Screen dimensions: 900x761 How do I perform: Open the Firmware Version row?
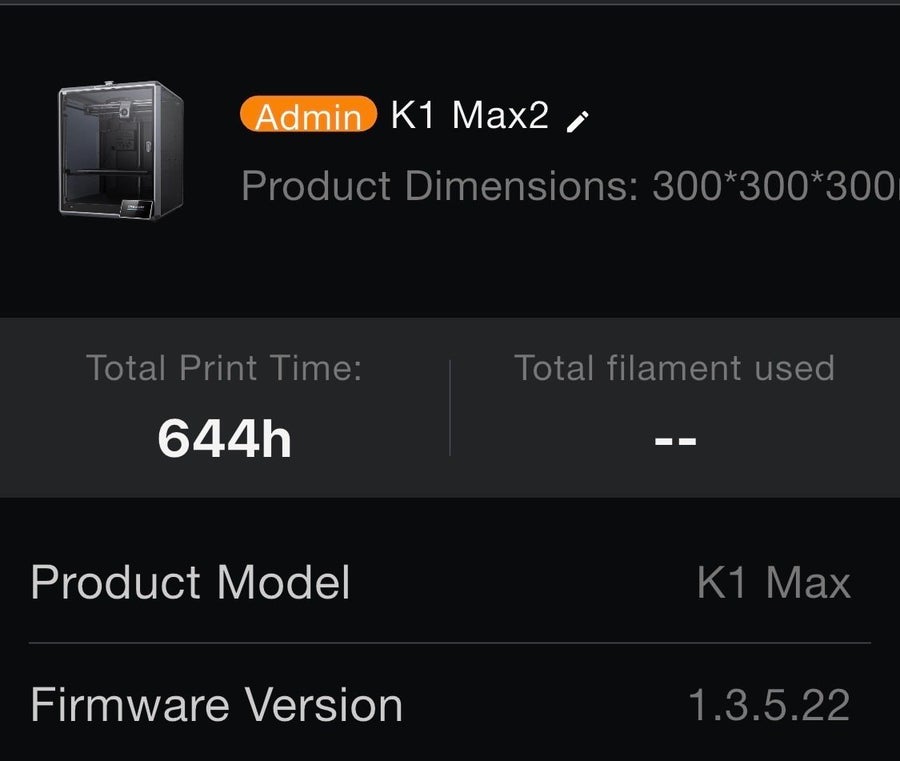450,705
